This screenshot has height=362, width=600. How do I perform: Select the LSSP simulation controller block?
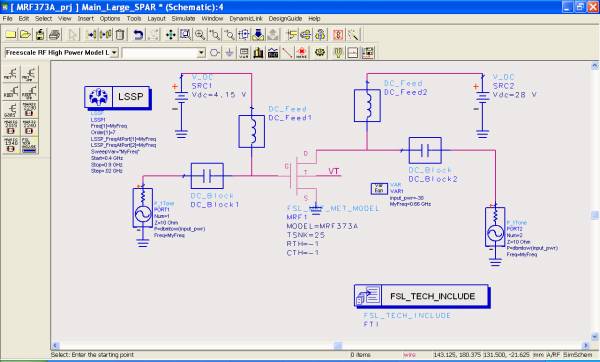(x=117, y=97)
